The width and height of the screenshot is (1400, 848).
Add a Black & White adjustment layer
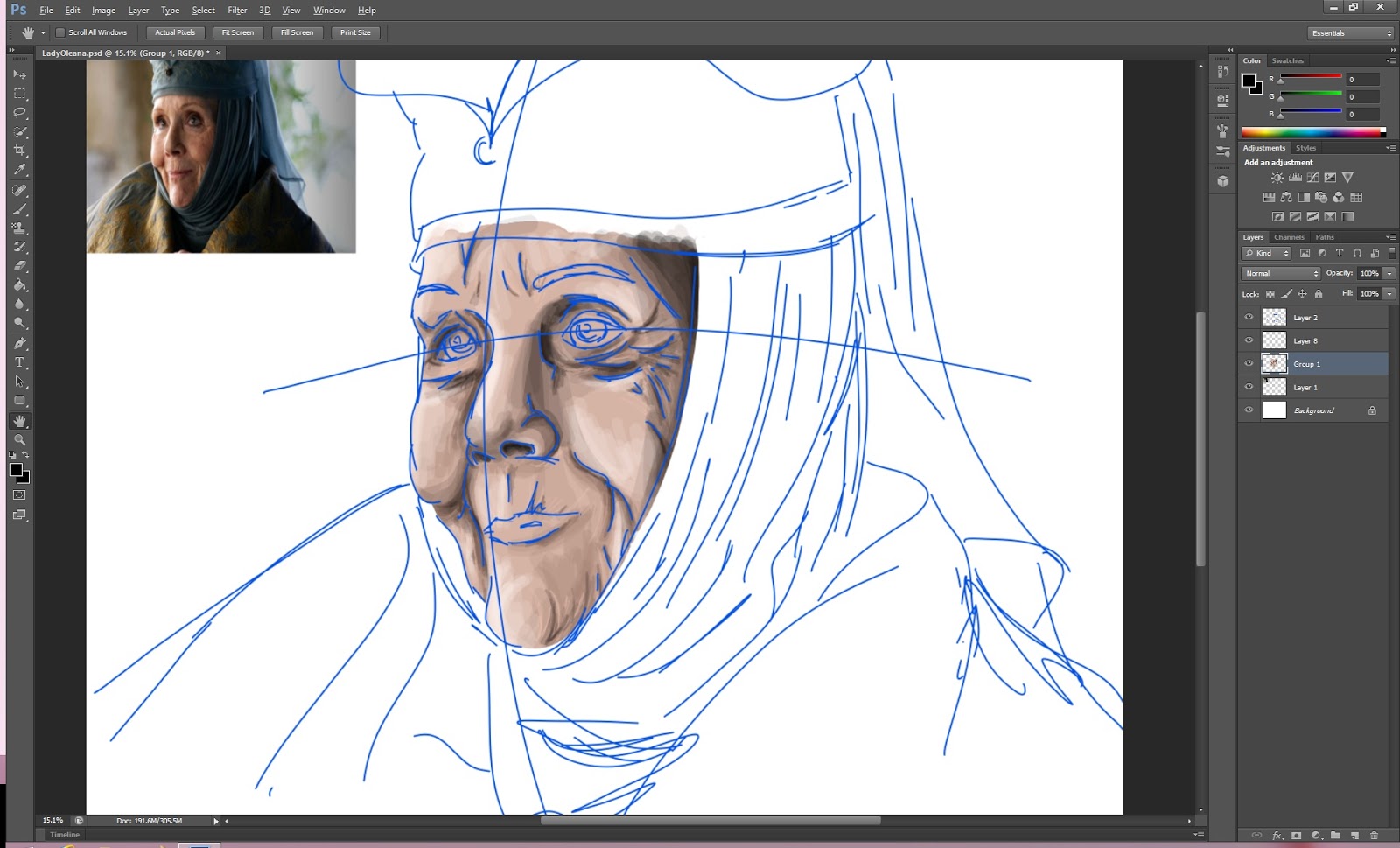(1303, 197)
